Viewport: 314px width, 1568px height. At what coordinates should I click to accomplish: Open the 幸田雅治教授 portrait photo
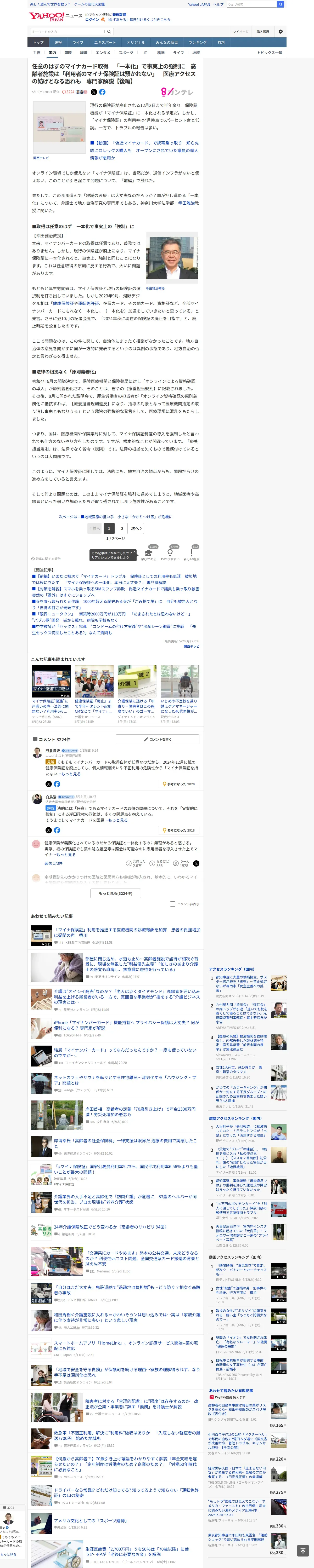[x=171, y=258]
